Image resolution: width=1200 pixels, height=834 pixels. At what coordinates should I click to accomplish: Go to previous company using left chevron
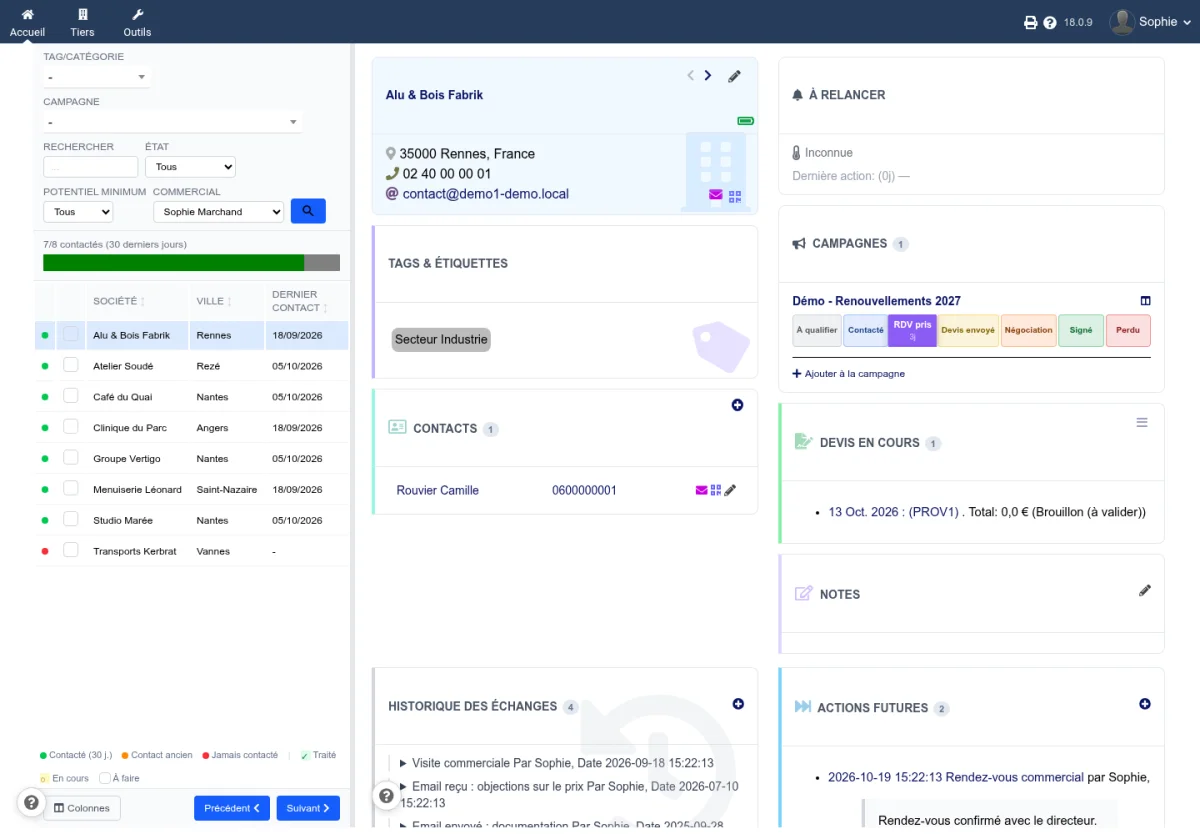point(690,75)
